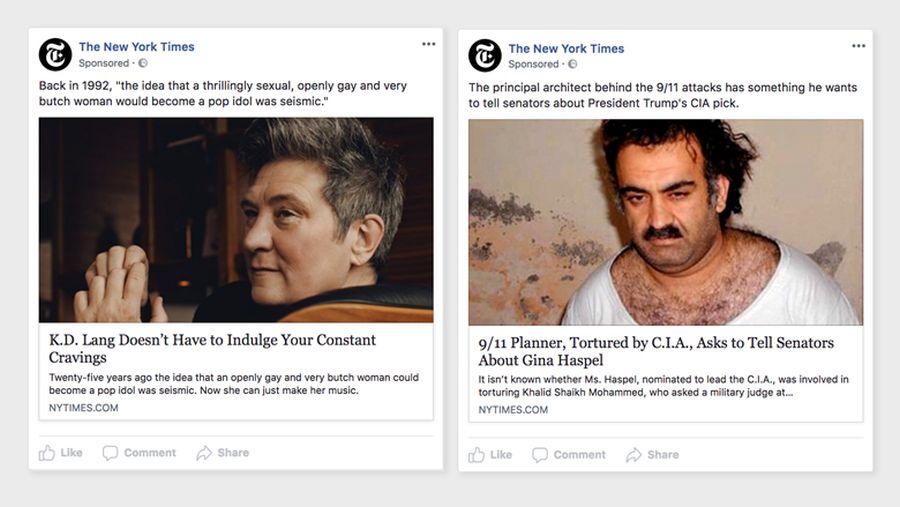Click globe audience icon on right post
900x507 pixels.
click(x=573, y=64)
